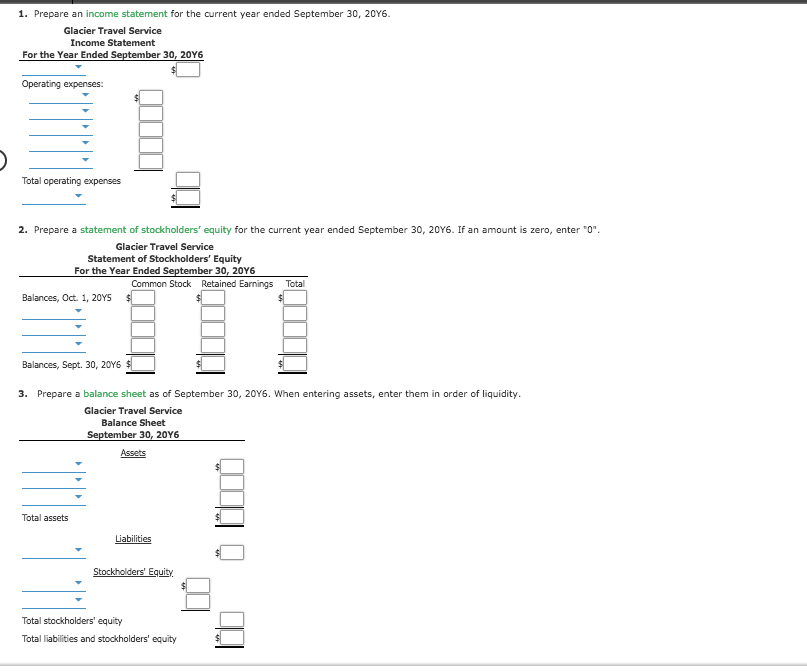The image size is (807, 671).
Task: Click revenue amount field on income statement
Action: 188,69
